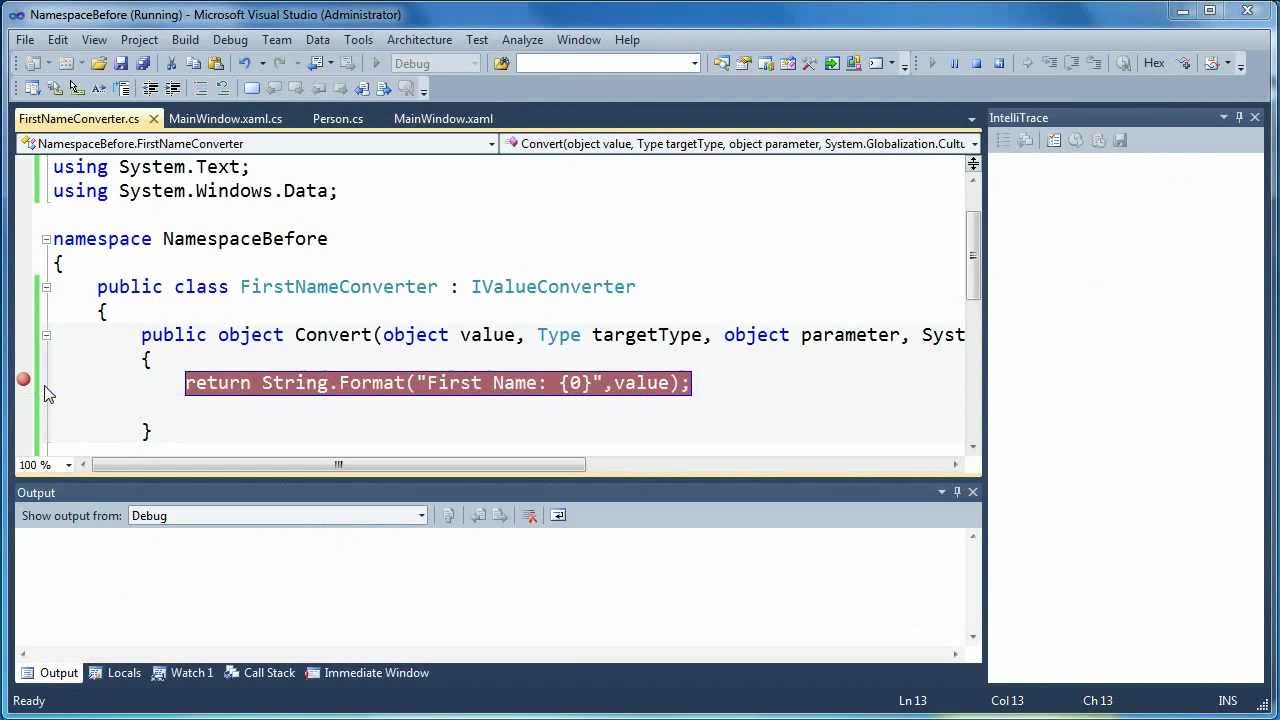Viewport: 1280px width, 720px height.
Task: Click the Find in Files icon
Action: pos(501,63)
